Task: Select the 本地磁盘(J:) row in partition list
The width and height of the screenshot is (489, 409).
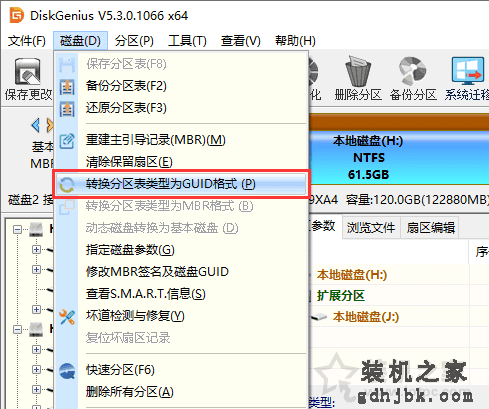Action: tap(366, 317)
